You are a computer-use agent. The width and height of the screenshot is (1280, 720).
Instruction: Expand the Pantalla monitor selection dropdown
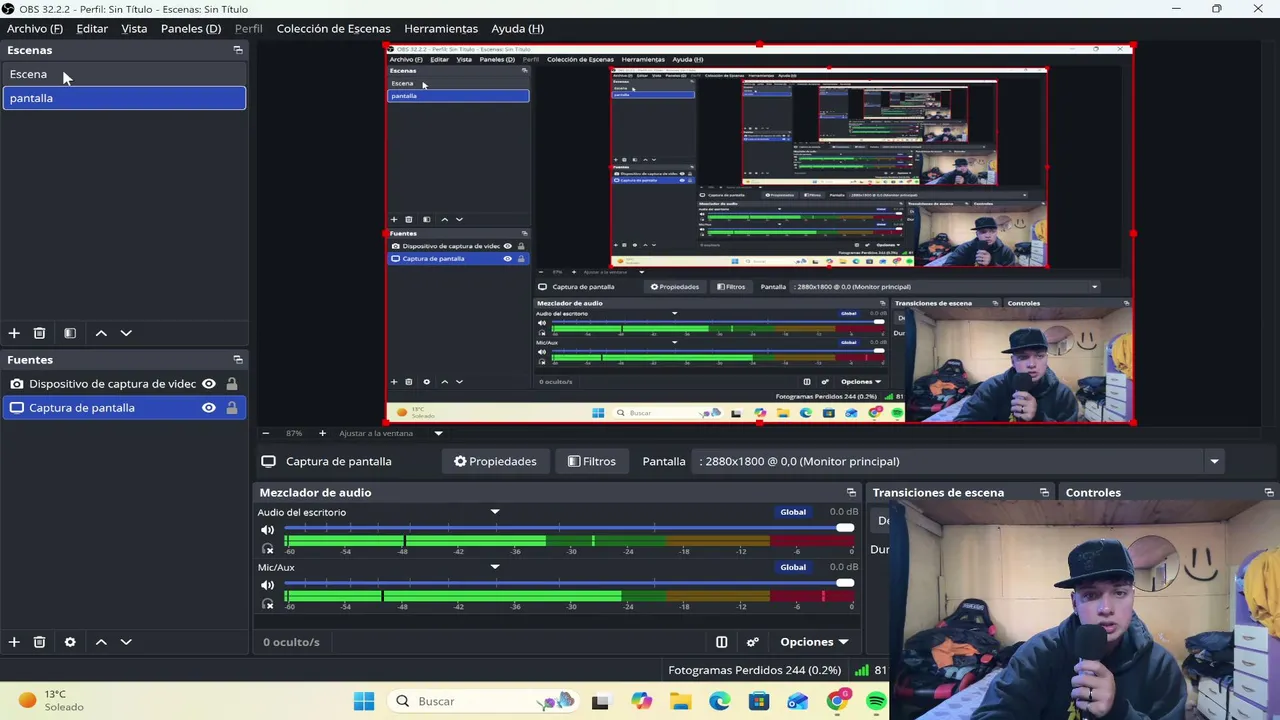coord(1214,461)
